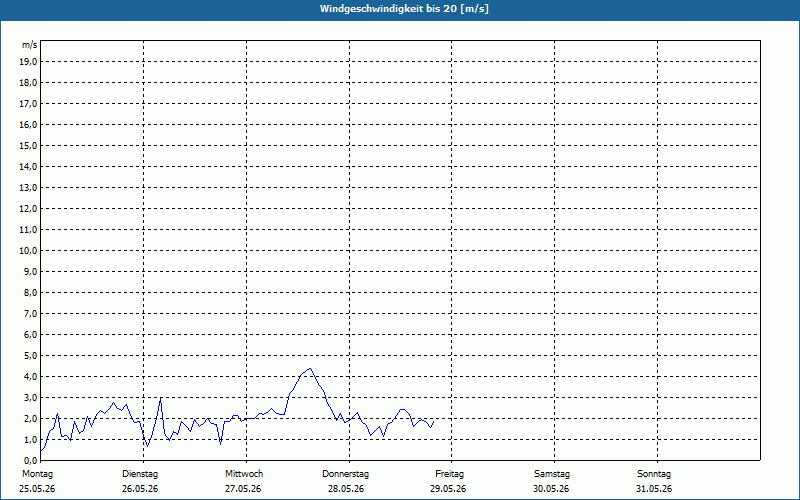Click the date 30.05.26
This screenshot has width=800, height=500.
(x=551, y=489)
